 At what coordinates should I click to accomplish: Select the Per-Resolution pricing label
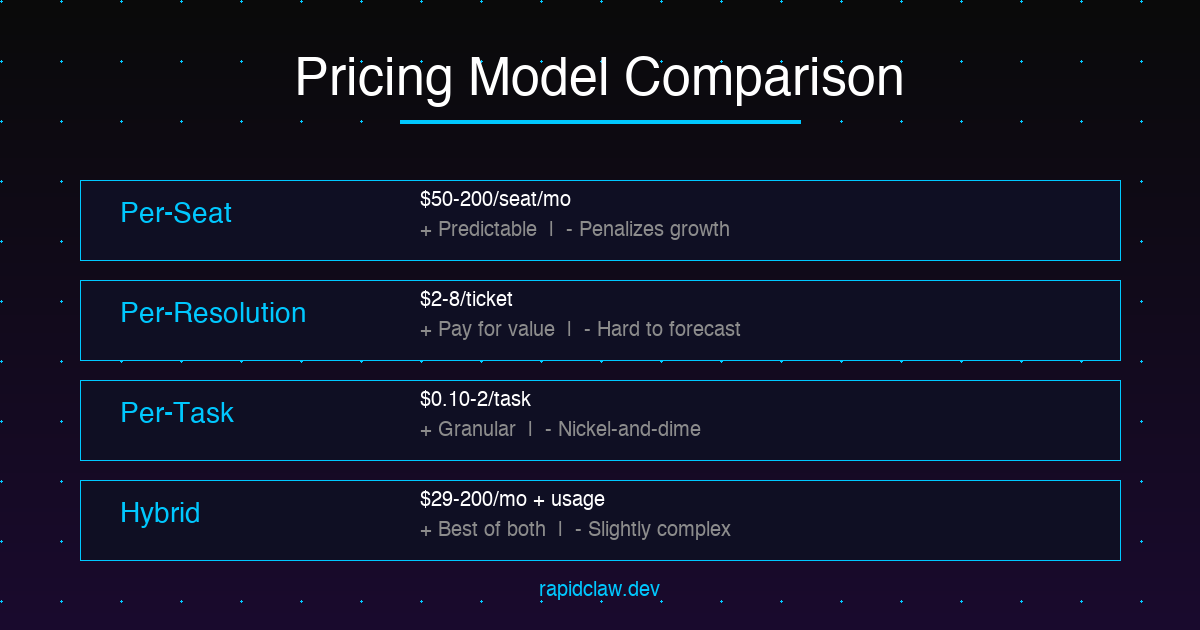click(x=213, y=313)
